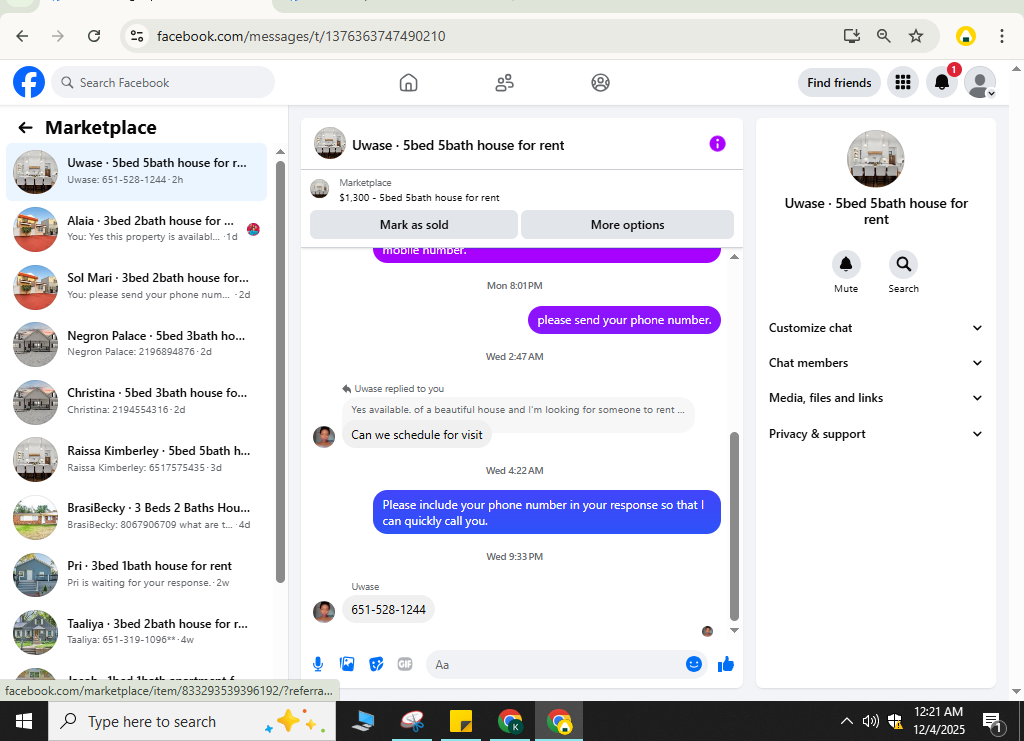Screen dimensions: 1024x741
Task: View site information icon in address bar
Action: 136,36
